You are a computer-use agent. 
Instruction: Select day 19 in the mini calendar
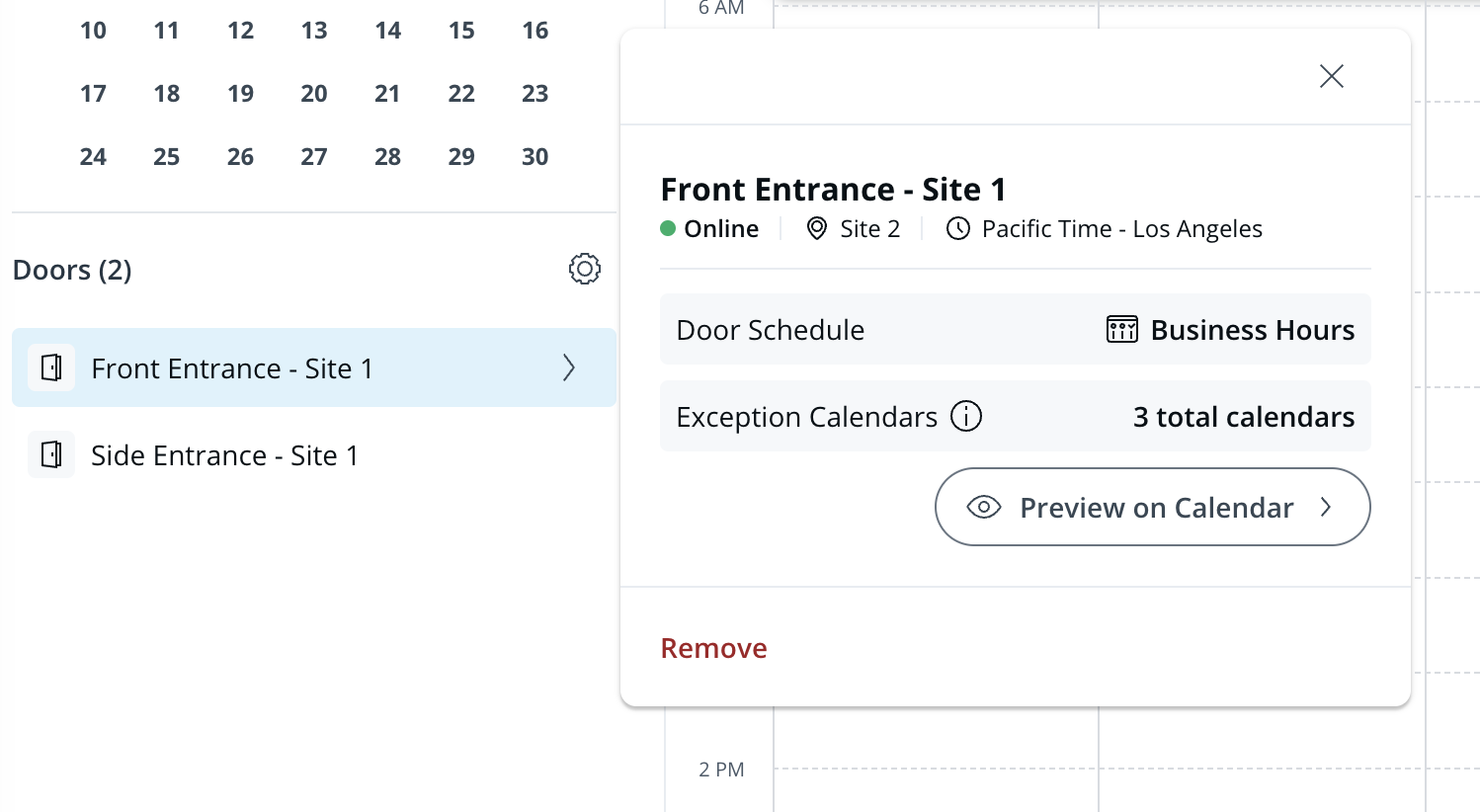pyautogui.click(x=240, y=94)
